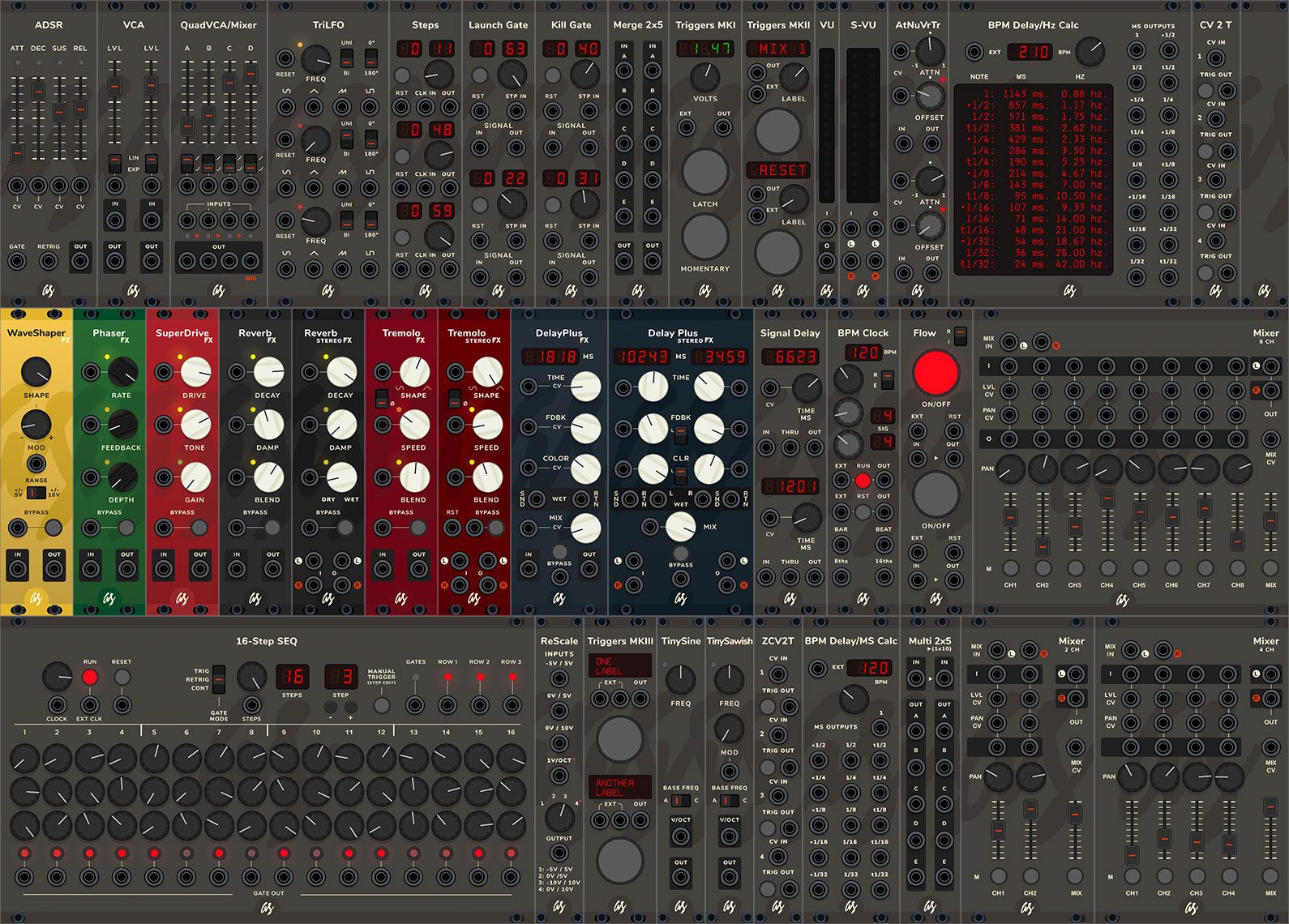The image size is (1289, 924).
Task: Click the CH4 fader on 8 CH Mixer
Action: point(1107,498)
